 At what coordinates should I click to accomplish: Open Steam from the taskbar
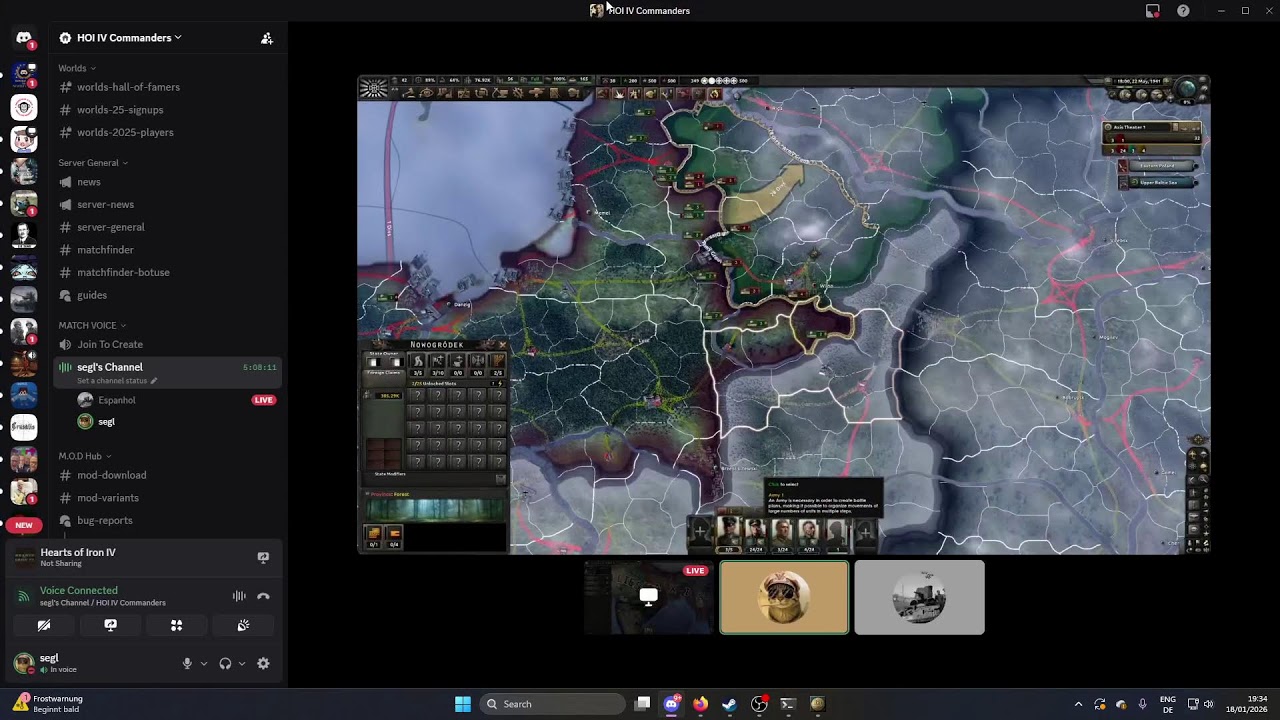(730, 704)
